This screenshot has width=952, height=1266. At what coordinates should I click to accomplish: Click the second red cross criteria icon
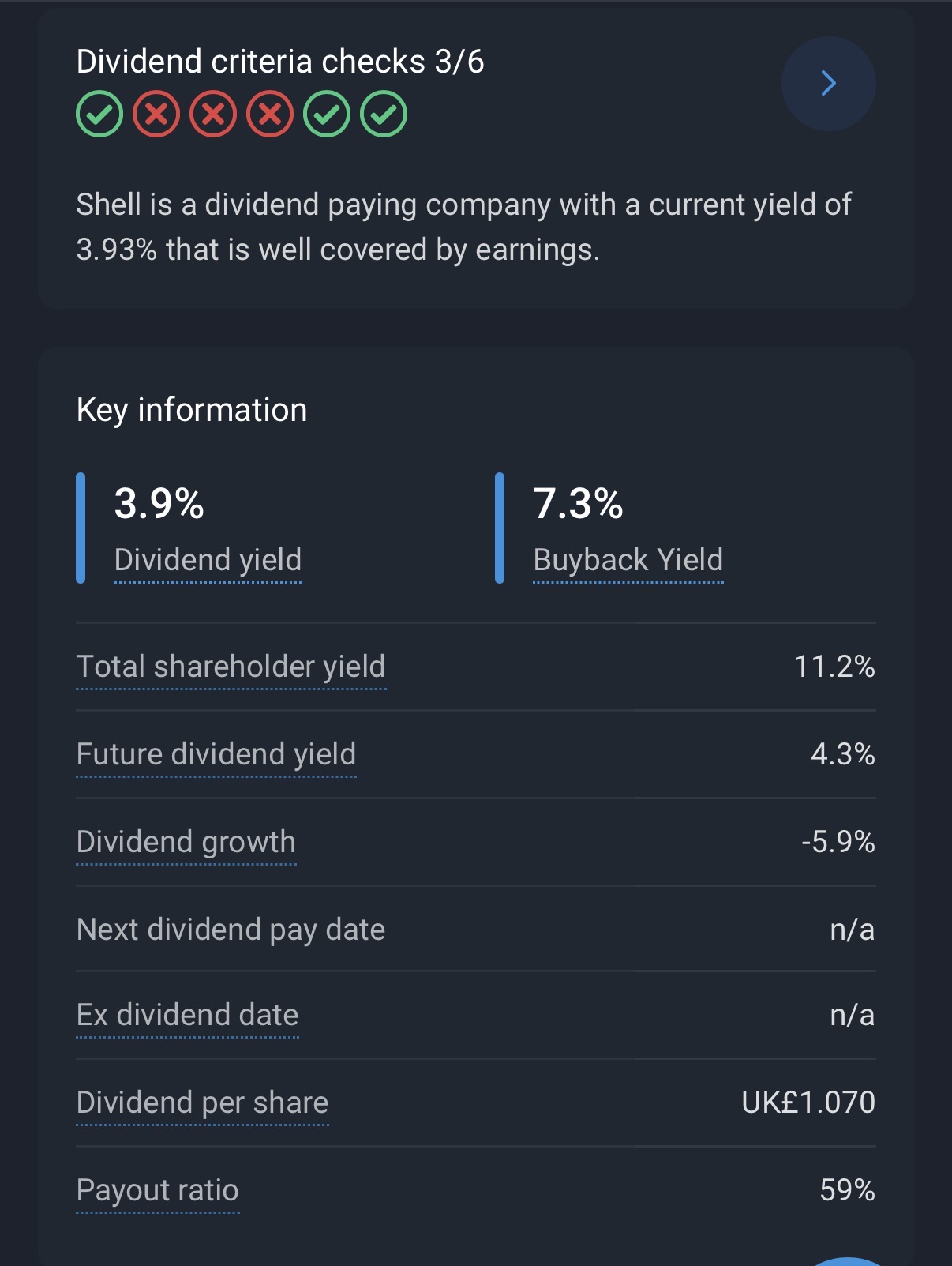213,115
